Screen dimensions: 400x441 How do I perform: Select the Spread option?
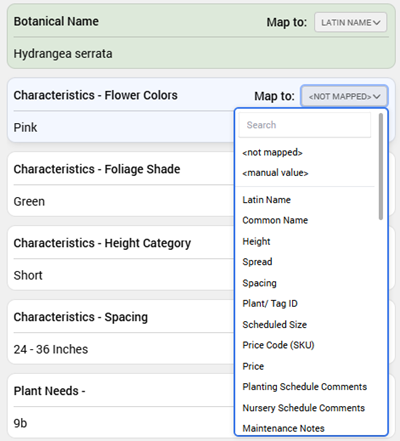(x=257, y=262)
